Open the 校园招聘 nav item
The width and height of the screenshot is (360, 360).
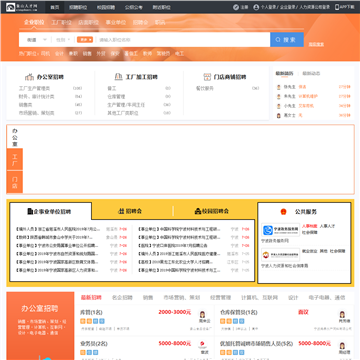pyautogui.click(x=106, y=7)
